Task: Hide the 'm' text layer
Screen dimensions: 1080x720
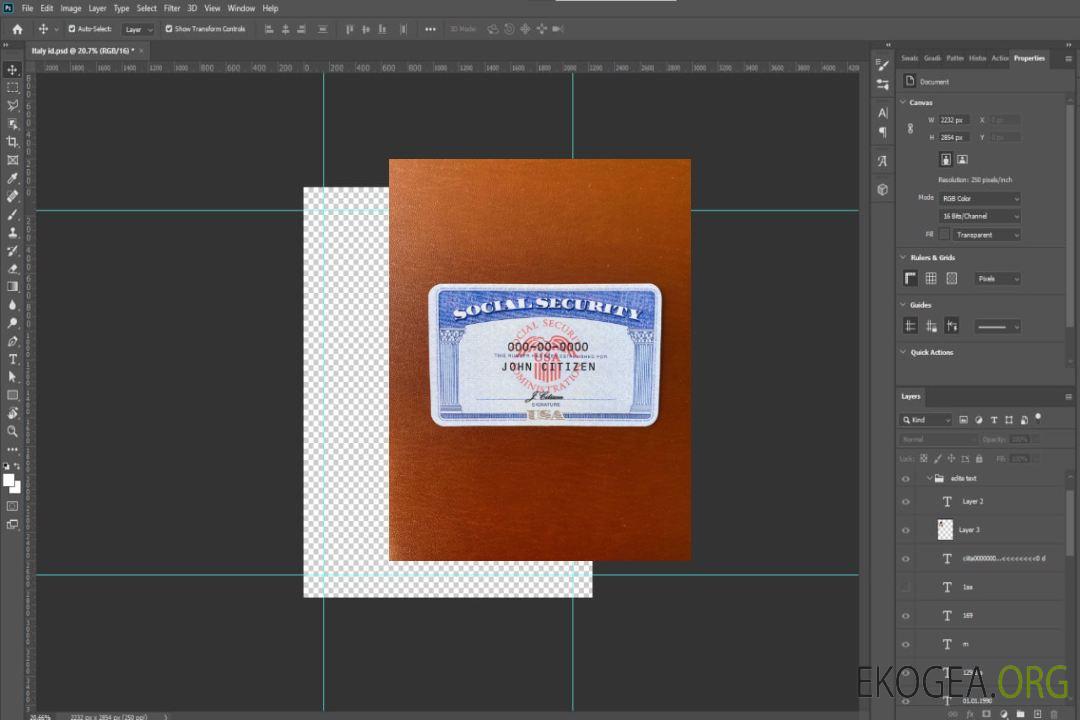Action: pos(906,645)
